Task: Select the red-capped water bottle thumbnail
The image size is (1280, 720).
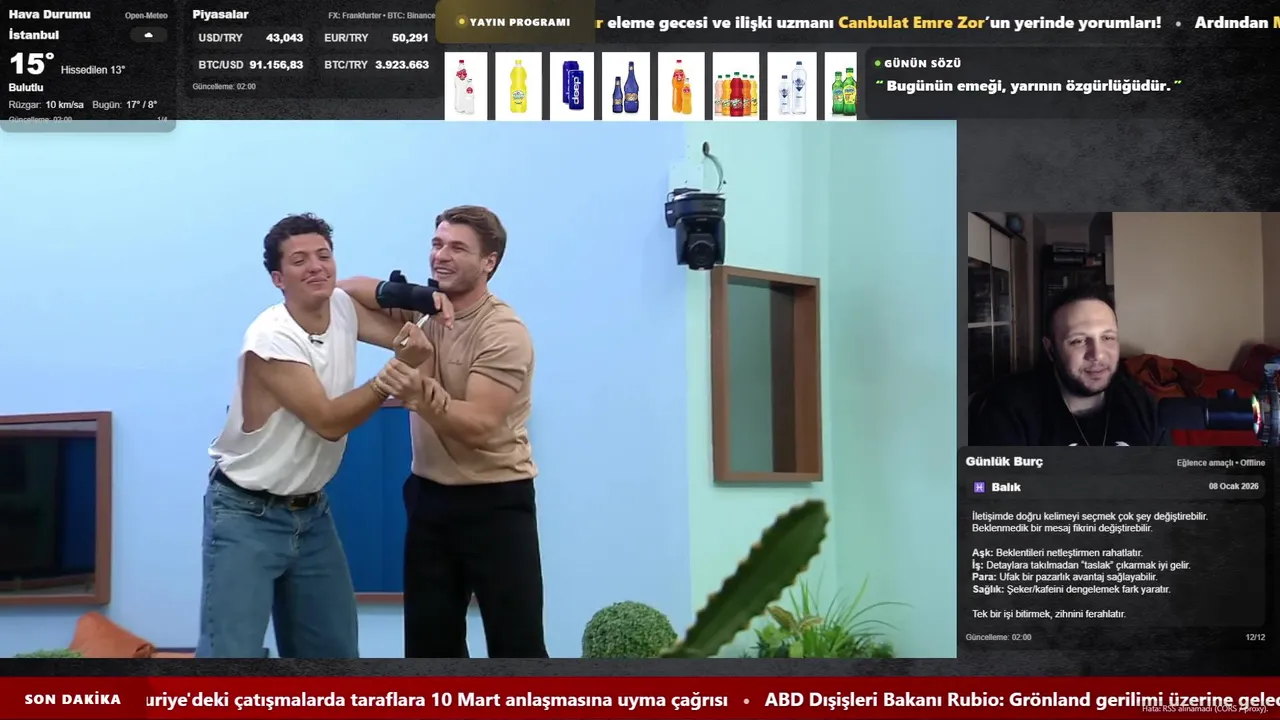Action: (465, 86)
